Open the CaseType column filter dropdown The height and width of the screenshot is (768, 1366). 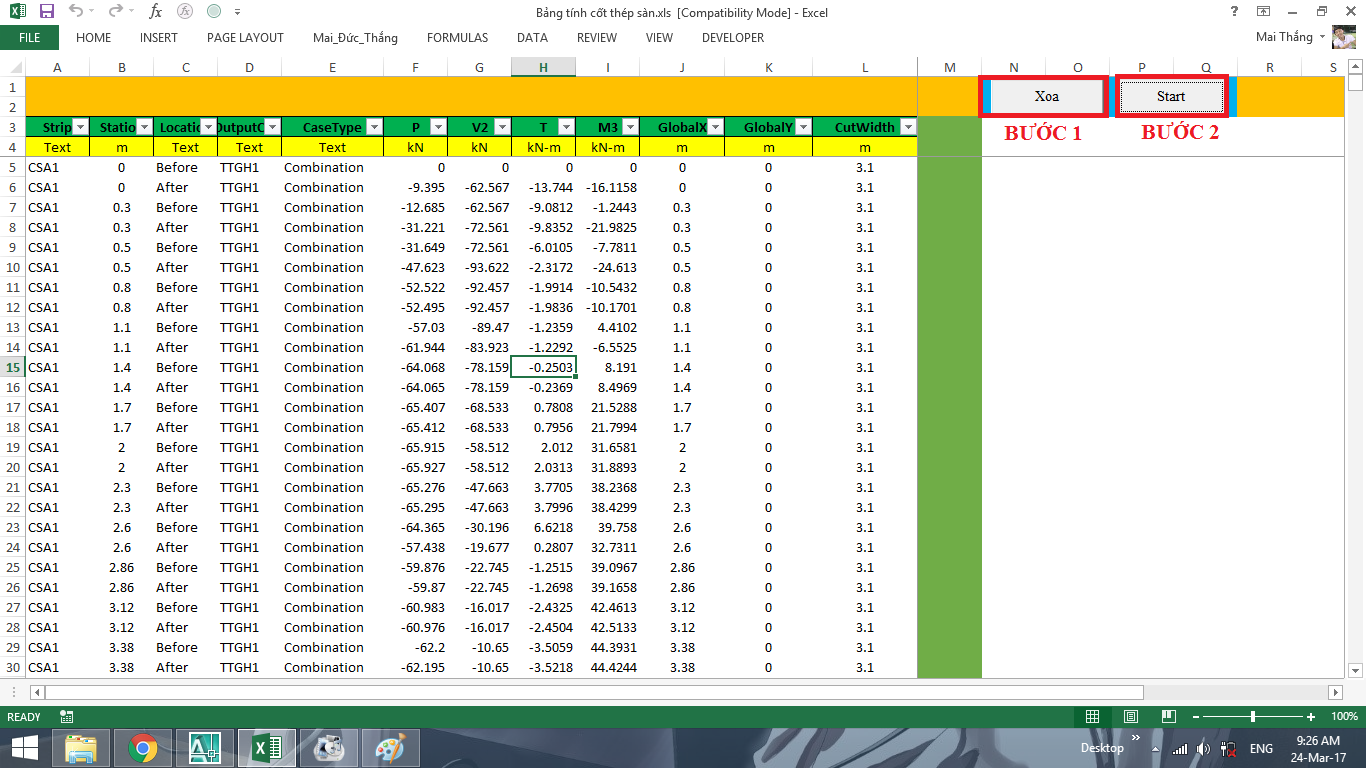374,127
